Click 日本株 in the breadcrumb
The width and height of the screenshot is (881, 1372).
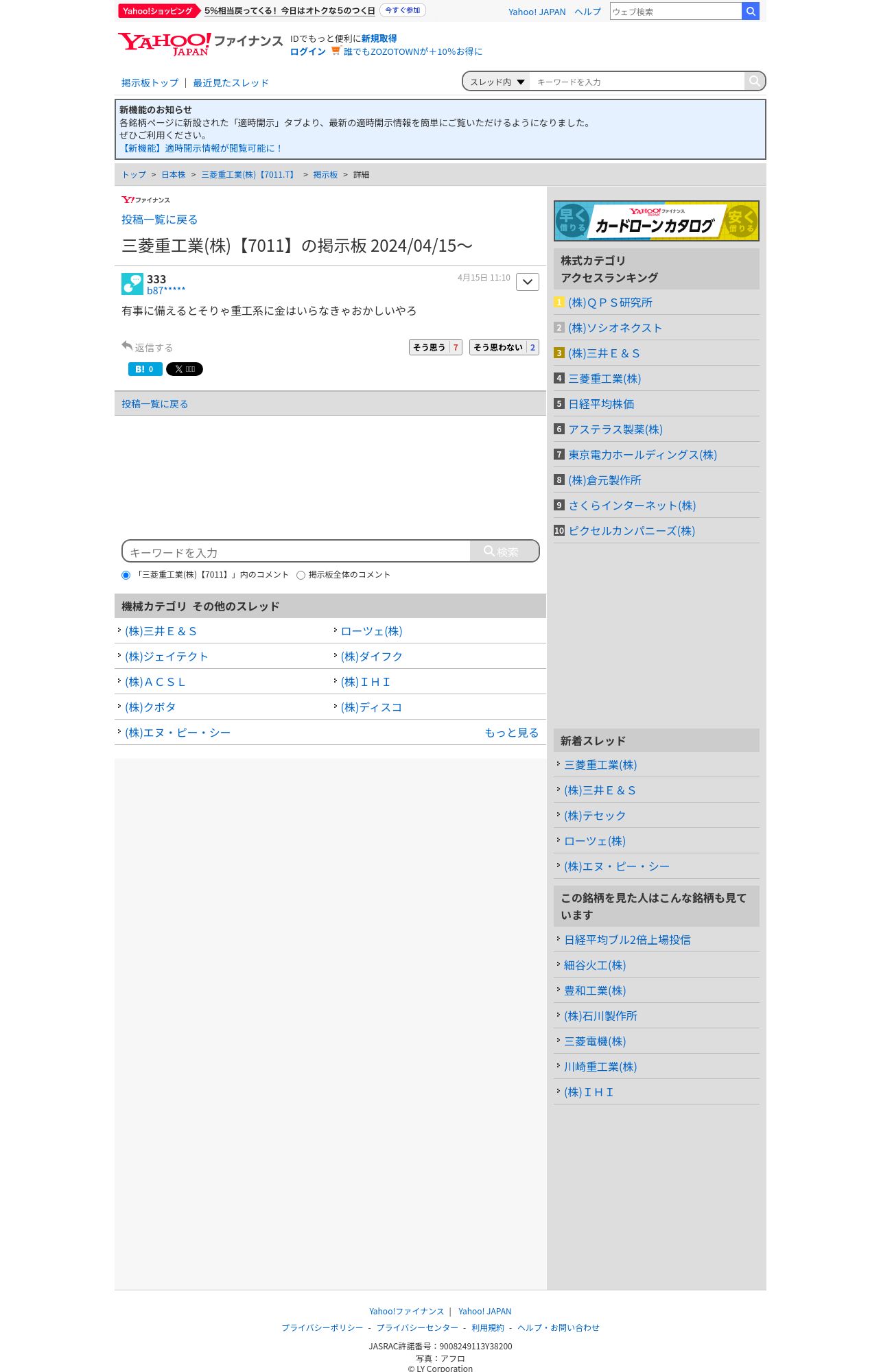(x=174, y=175)
